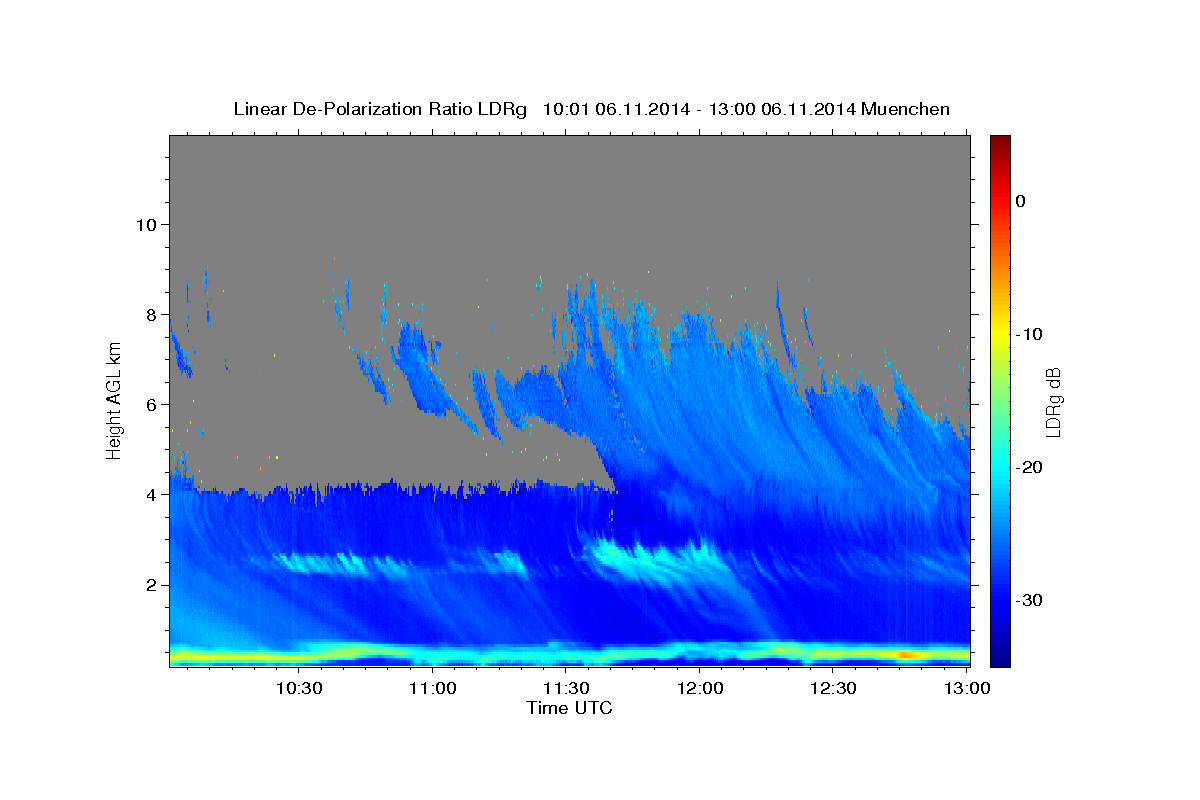Click the 11:30 time tick label
Screen dimensions: 1200x800
[x=566, y=688]
